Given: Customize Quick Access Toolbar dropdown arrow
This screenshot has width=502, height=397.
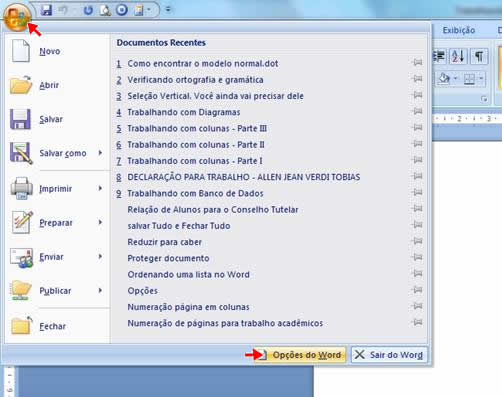Looking at the screenshot, I should tap(168, 10).
